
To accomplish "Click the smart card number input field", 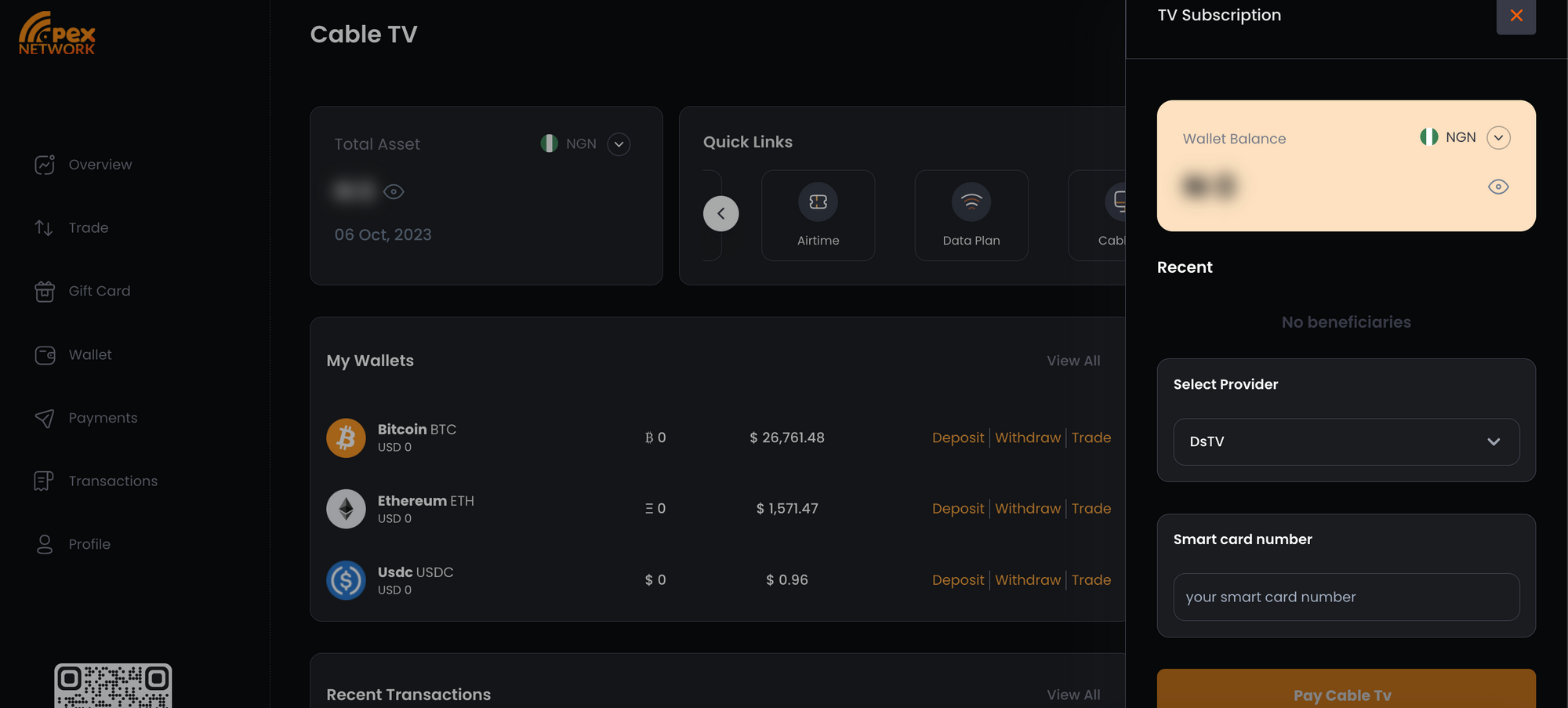I will click(x=1346, y=597).
